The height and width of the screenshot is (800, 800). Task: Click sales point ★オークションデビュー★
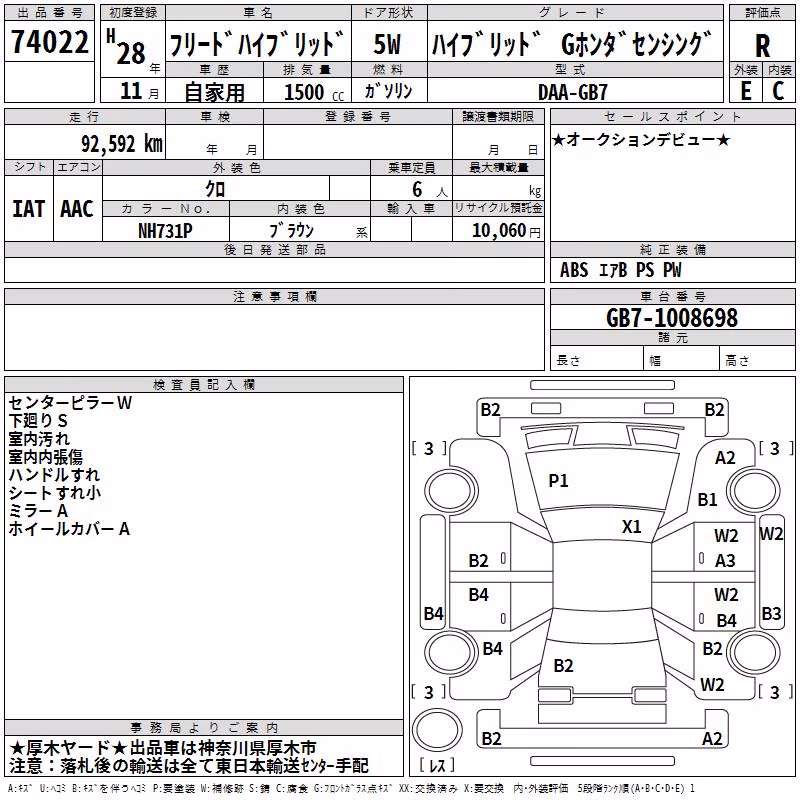[x=642, y=139]
